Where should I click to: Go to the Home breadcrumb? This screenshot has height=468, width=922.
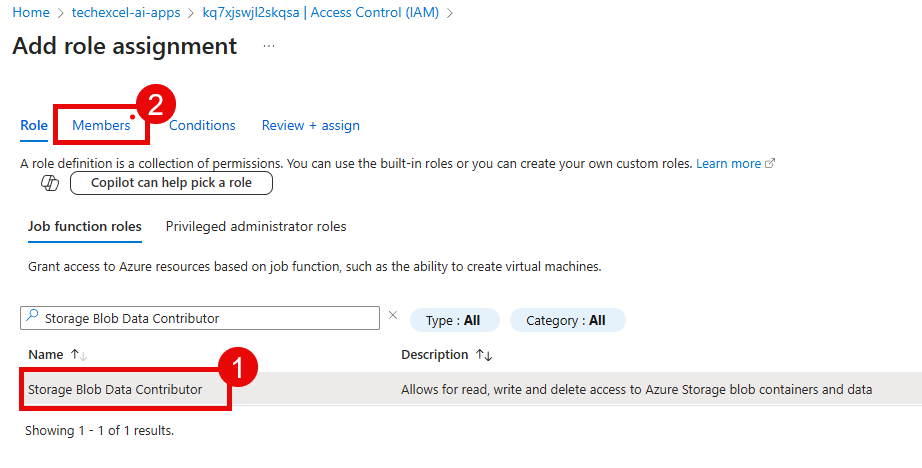coord(31,12)
